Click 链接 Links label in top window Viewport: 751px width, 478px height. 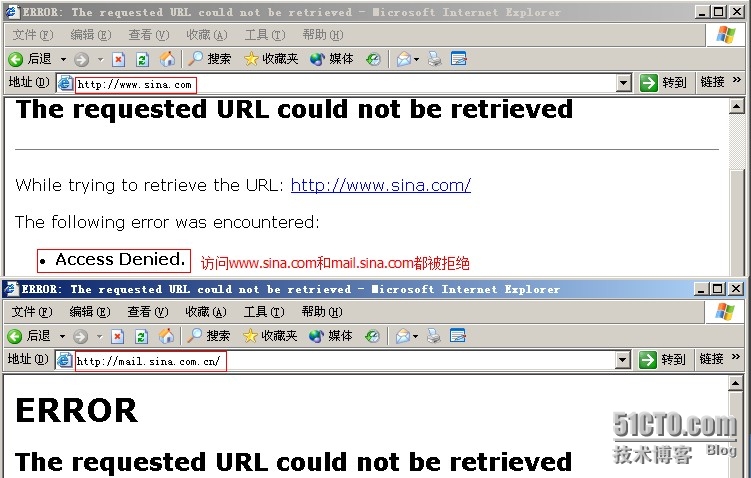click(x=712, y=82)
